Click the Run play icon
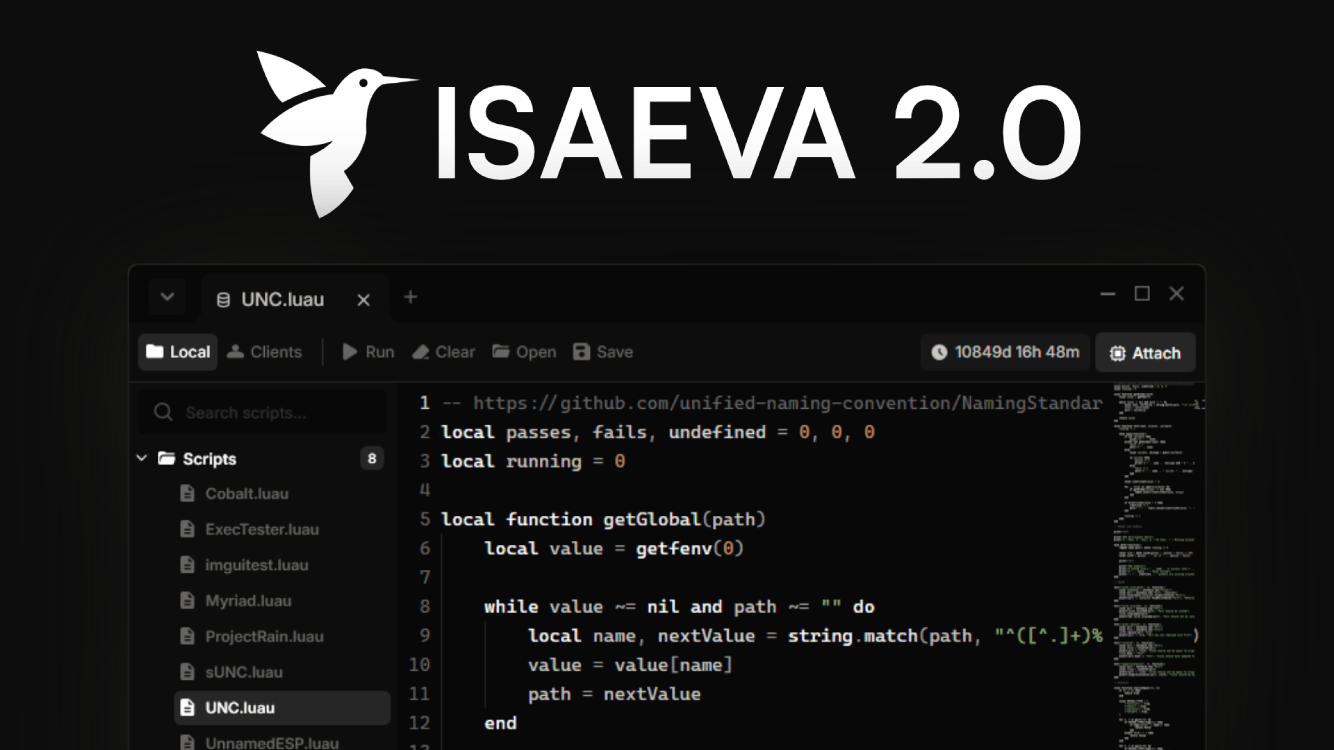 (350, 352)
